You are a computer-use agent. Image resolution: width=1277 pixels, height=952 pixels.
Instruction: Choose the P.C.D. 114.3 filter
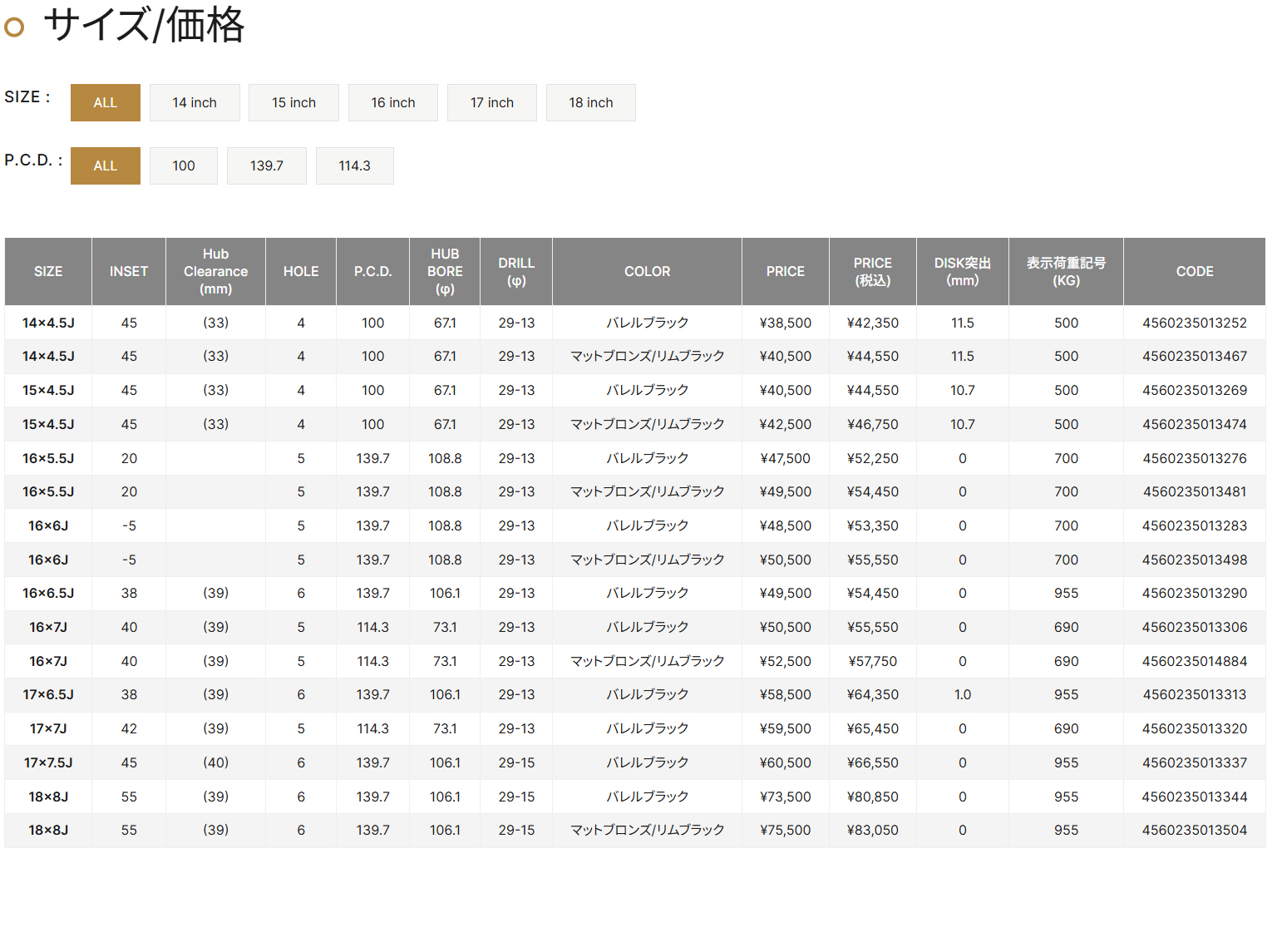coord(354,165)
